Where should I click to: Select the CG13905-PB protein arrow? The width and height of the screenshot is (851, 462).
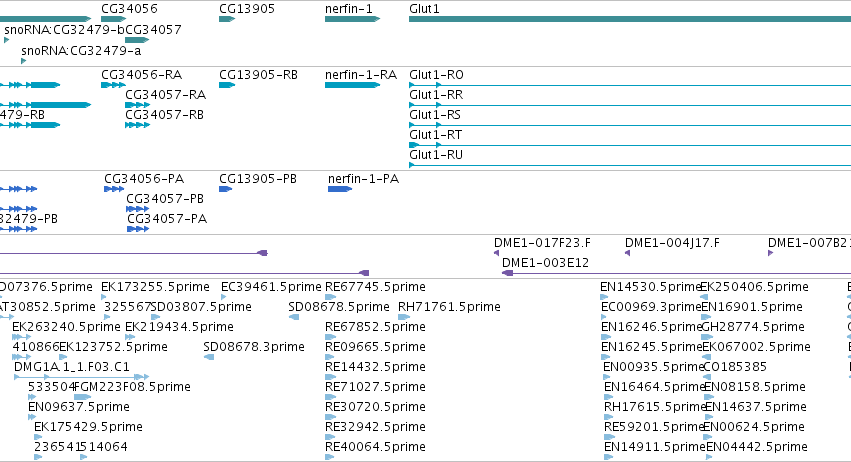pyautogui.click(x=225, y=189)
